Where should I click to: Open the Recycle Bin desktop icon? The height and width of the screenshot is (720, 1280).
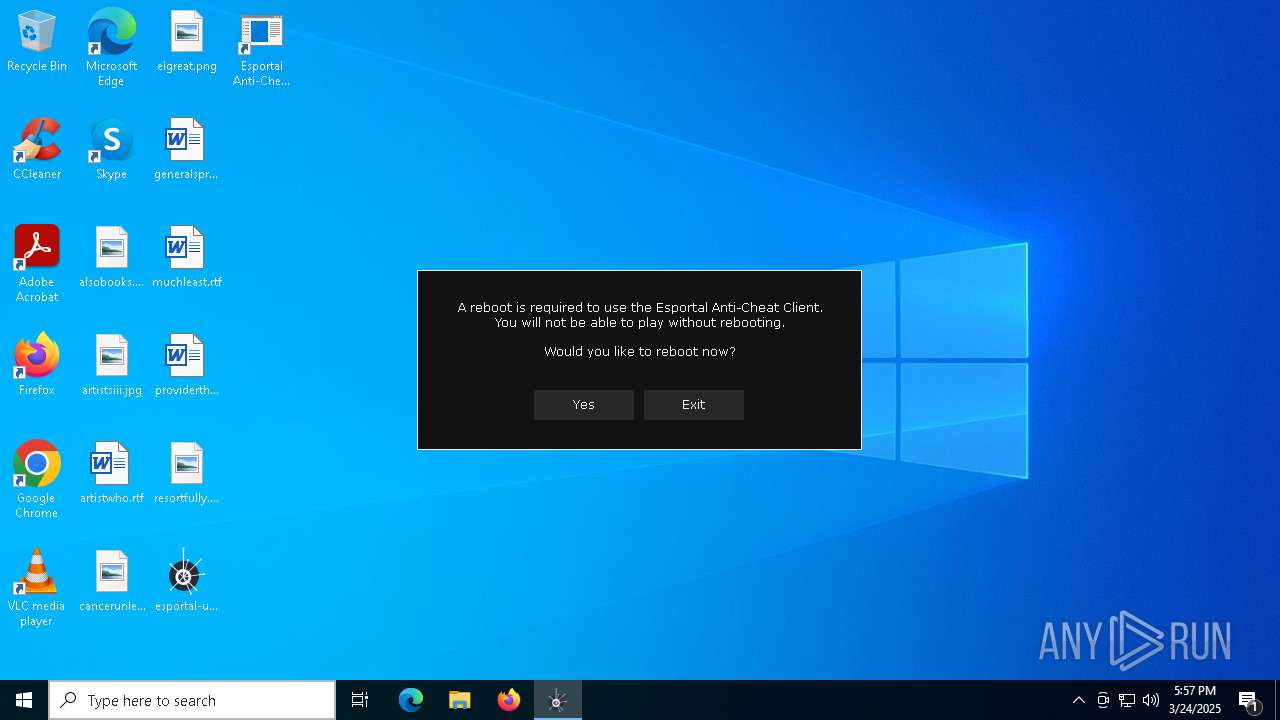[37, 42]
